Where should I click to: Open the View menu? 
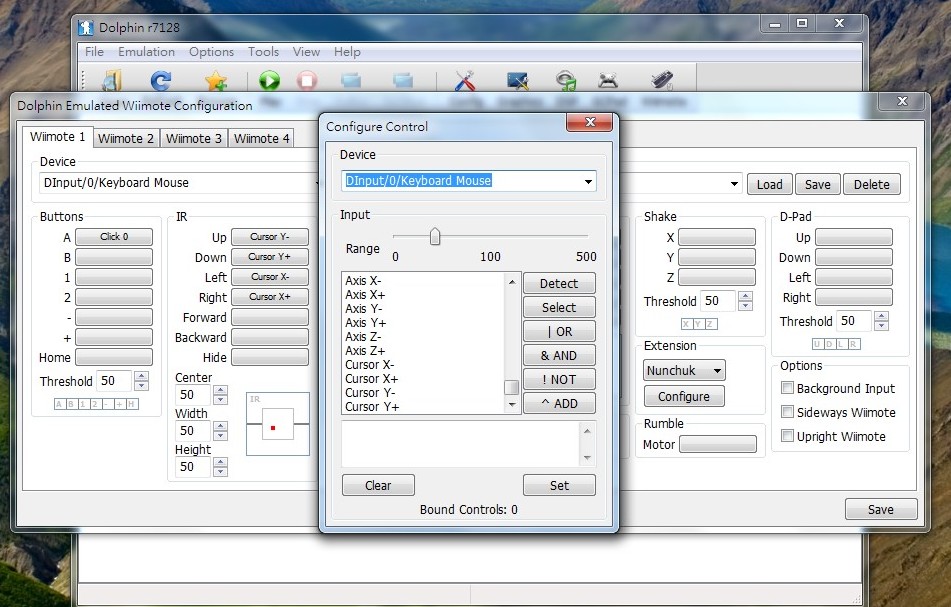click(306, 52)
